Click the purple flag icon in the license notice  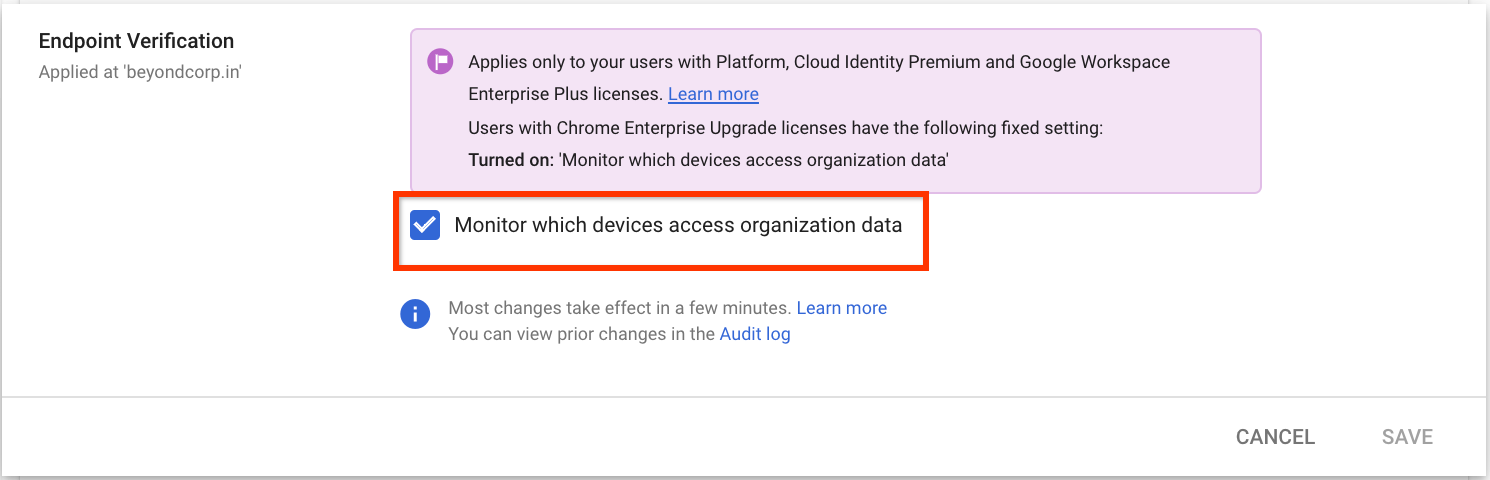[440, 62]
